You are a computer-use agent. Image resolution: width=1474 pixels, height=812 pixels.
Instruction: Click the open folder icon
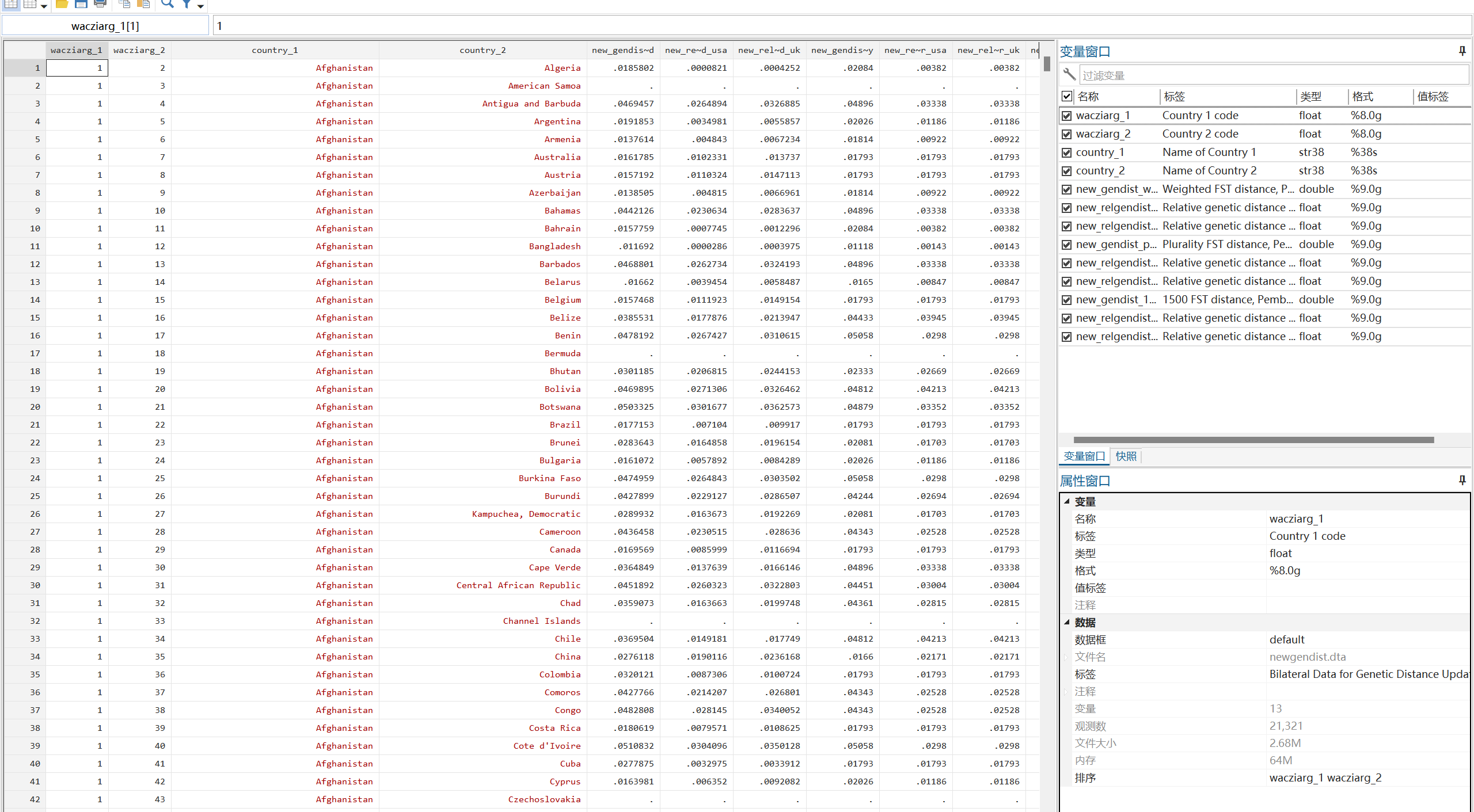[x=62, y=4]
